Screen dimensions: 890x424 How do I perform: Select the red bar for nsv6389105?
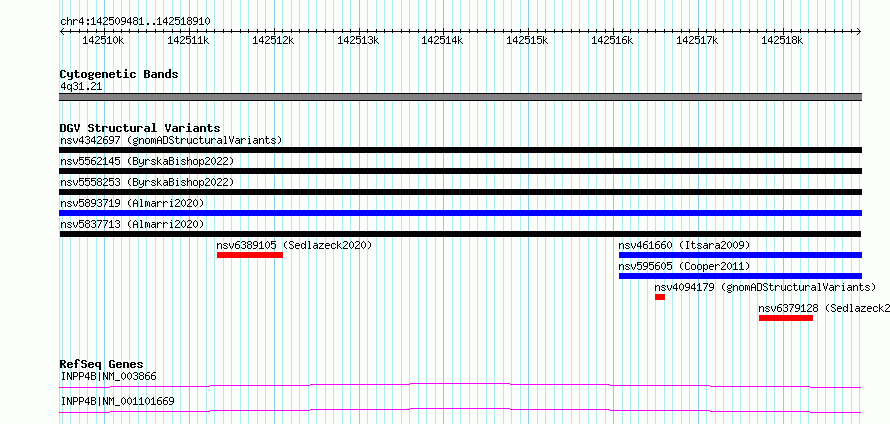(x=250, y=255)
